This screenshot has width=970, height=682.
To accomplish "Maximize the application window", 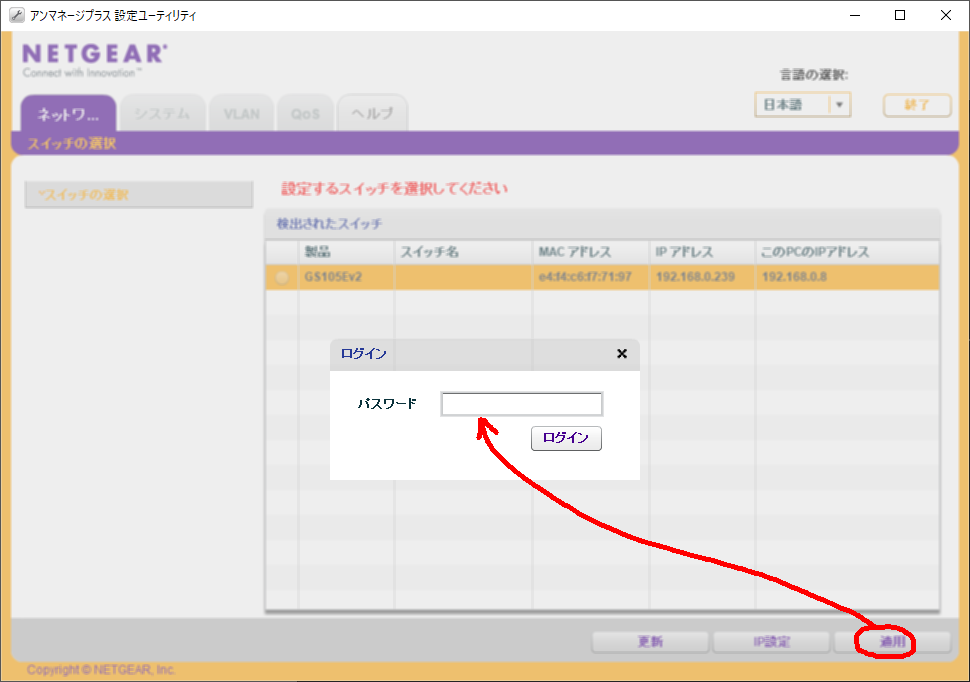I will (899, 15).
